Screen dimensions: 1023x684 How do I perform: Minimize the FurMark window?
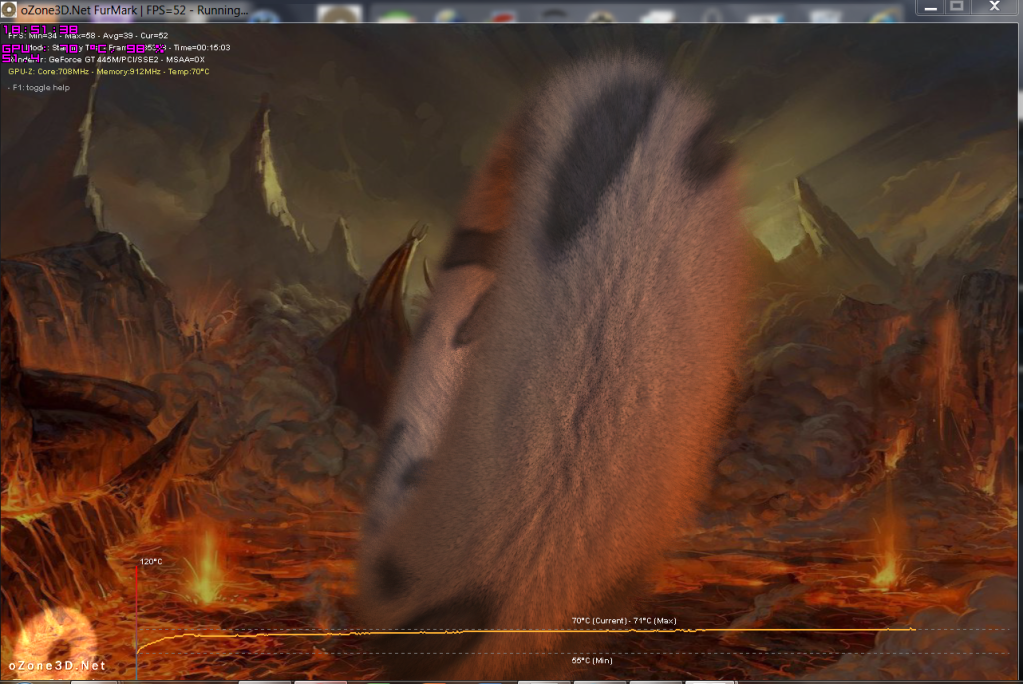click(x=931, y=7)
